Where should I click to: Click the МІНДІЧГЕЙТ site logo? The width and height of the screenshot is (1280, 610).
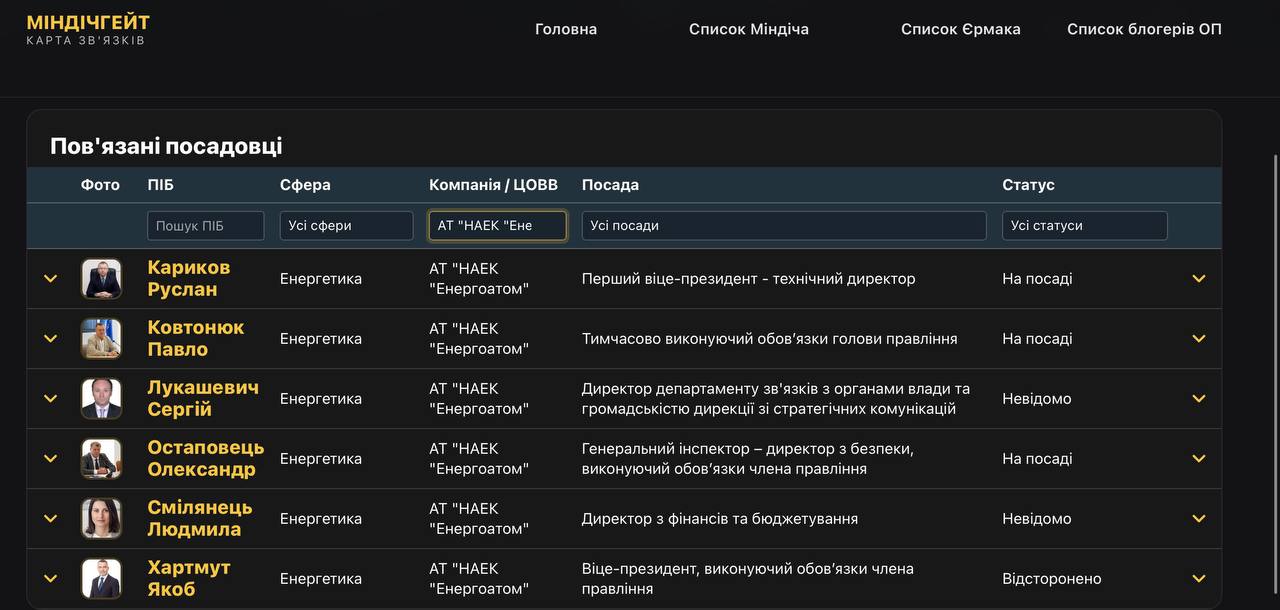88,29
